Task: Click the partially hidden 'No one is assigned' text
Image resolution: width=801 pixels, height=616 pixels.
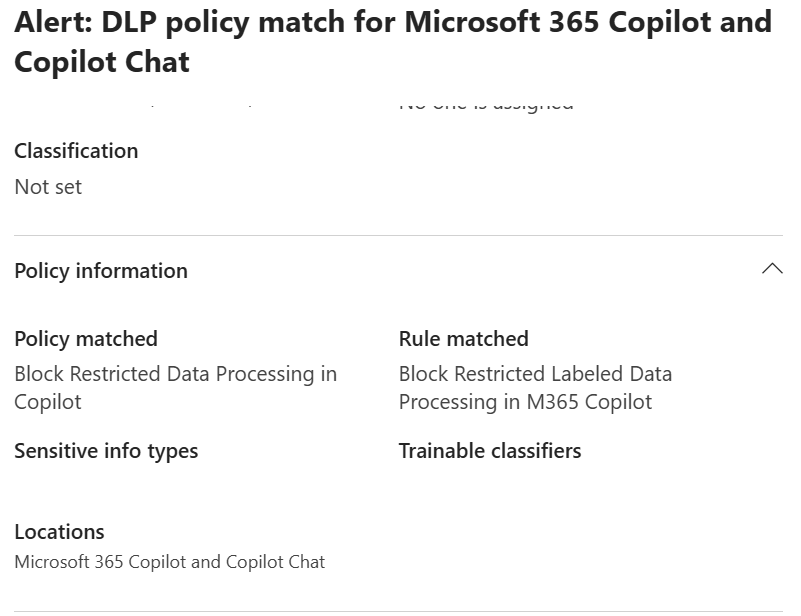Action: pos(486,104)
